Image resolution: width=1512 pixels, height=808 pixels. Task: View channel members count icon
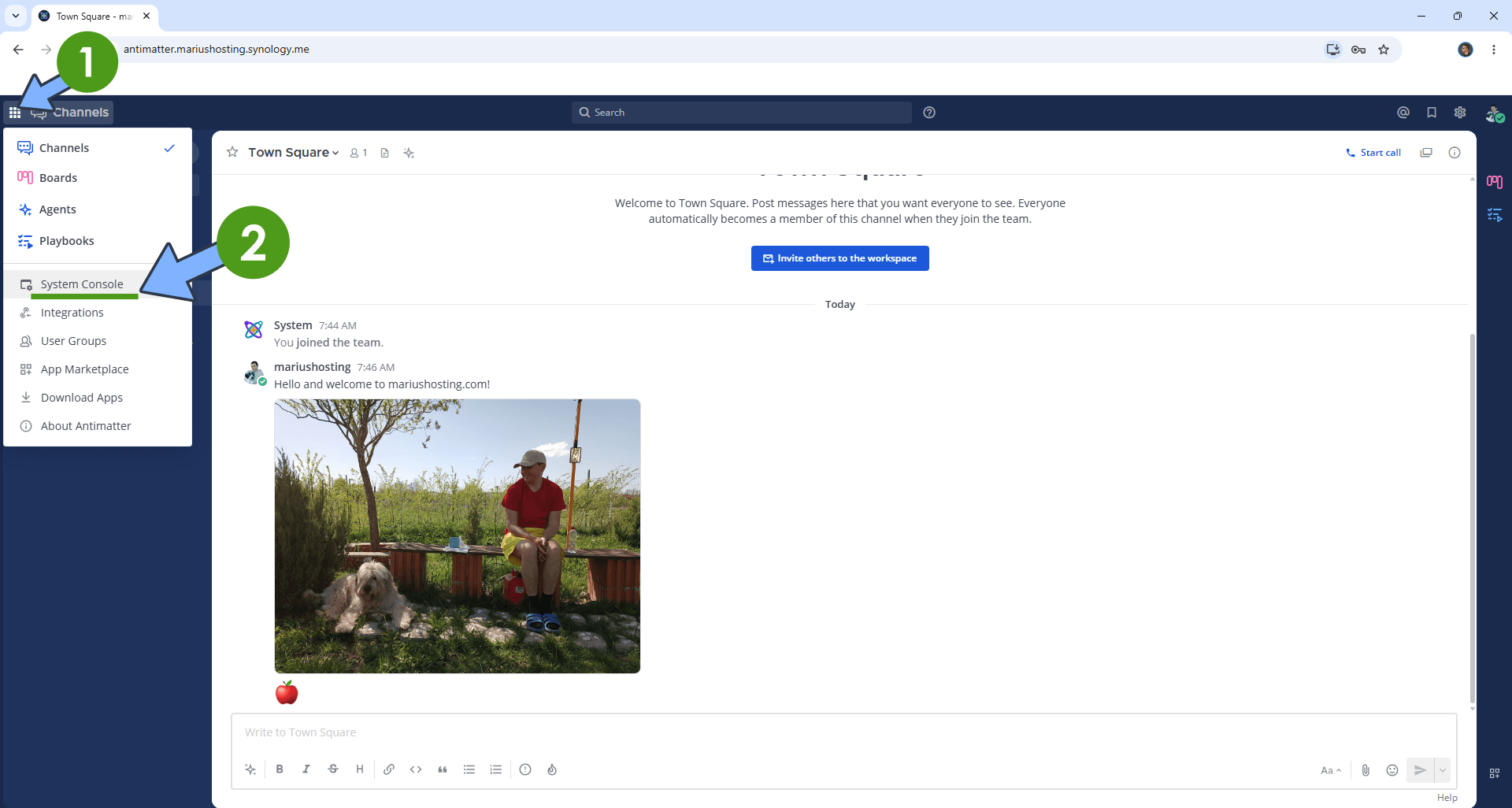pyautogui.click(x=358, y=153)
